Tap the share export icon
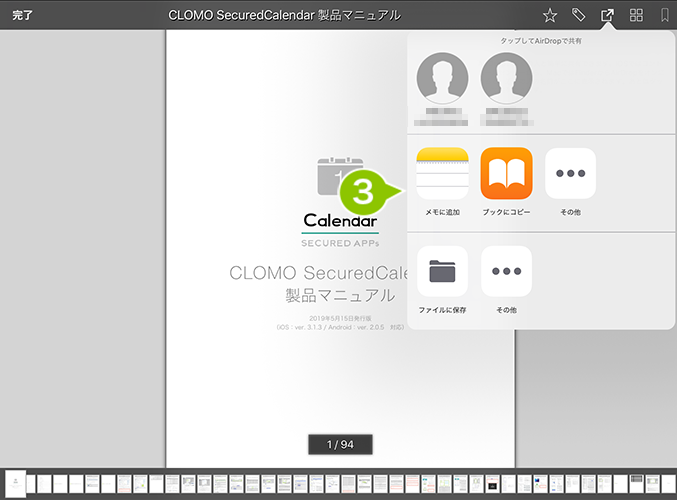 (x=607, y=16)
